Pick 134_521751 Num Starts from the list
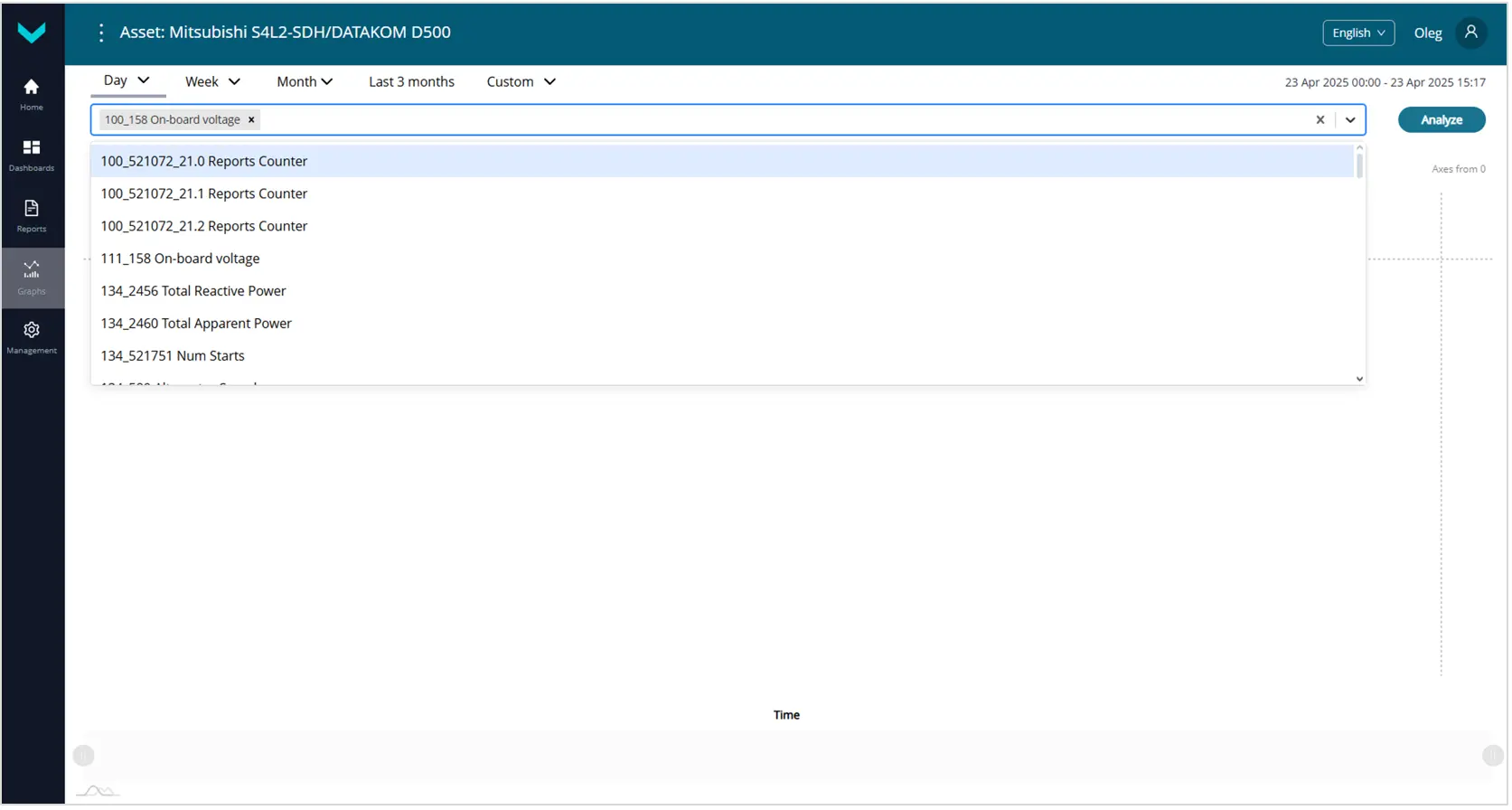The width and height of the screenshot is (1512, 810). tap(173, 356)
